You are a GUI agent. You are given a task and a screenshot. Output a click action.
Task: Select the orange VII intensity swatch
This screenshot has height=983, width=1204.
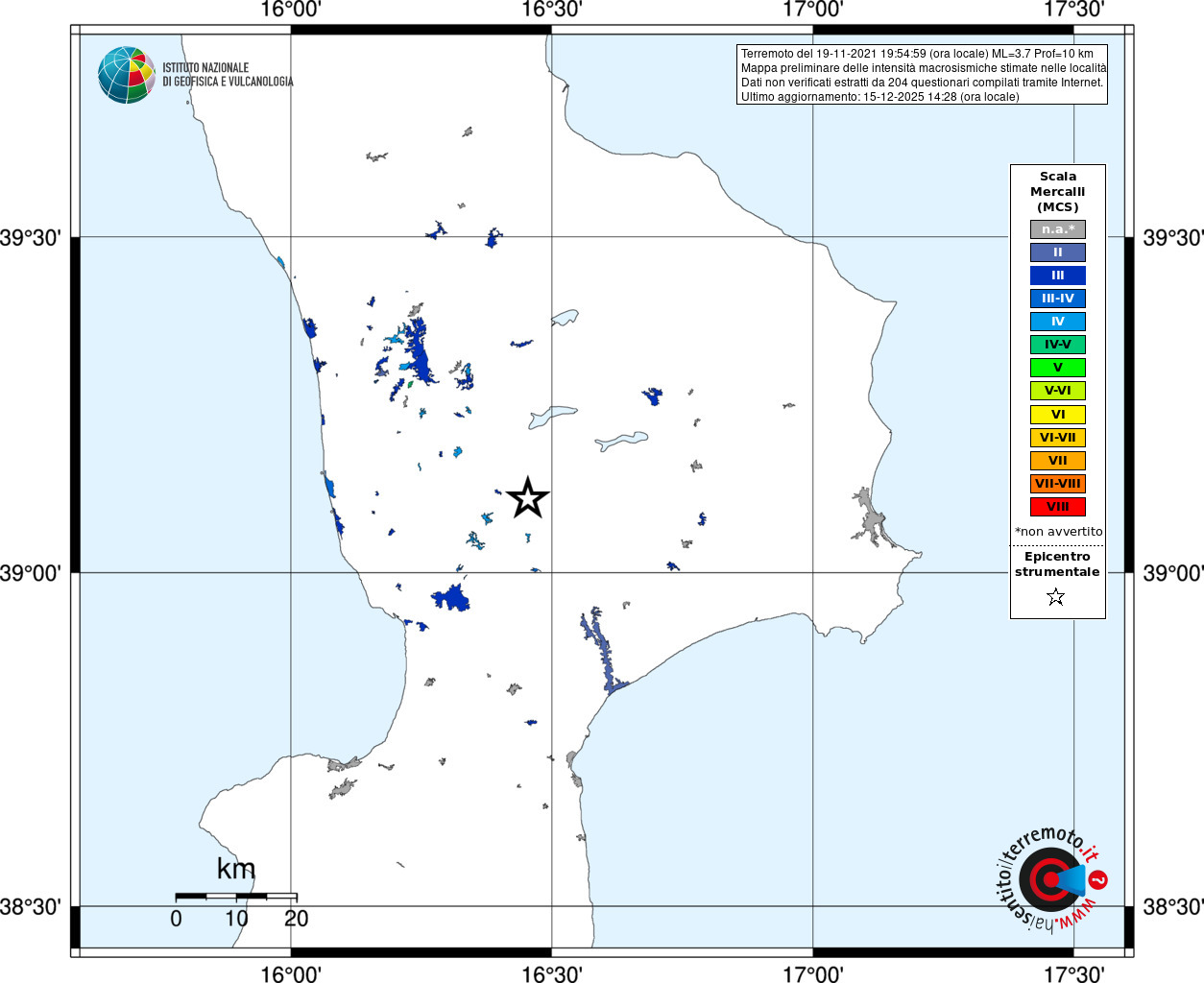point(1057,461)
